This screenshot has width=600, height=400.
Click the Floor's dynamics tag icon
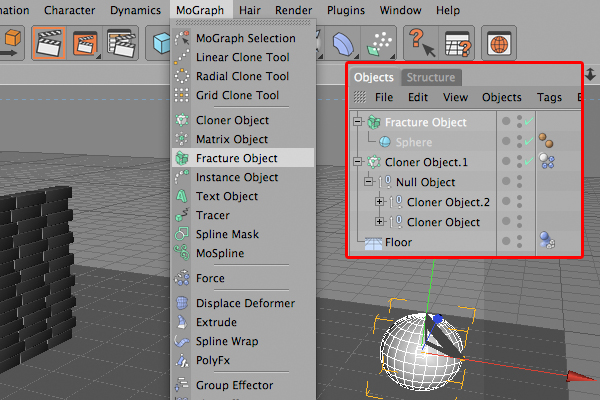pos(547,240)
